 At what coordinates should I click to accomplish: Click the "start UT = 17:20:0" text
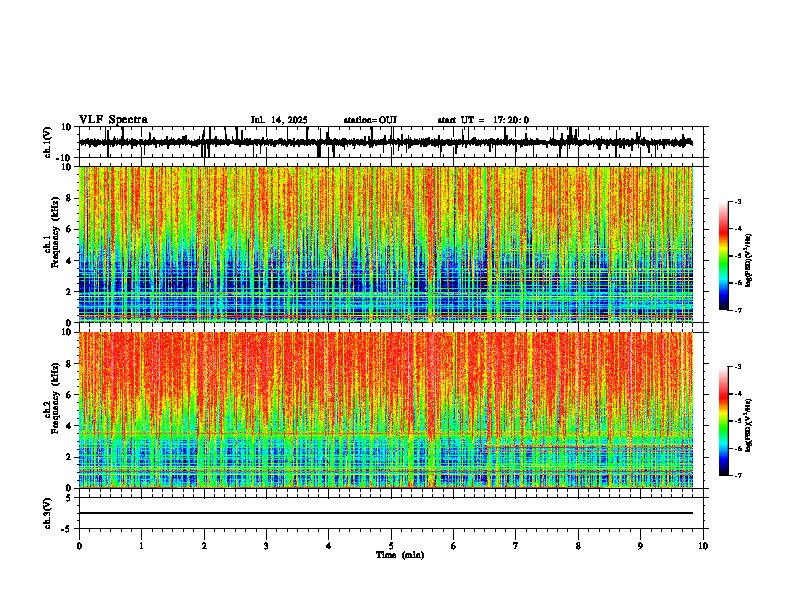pos(483,120)
